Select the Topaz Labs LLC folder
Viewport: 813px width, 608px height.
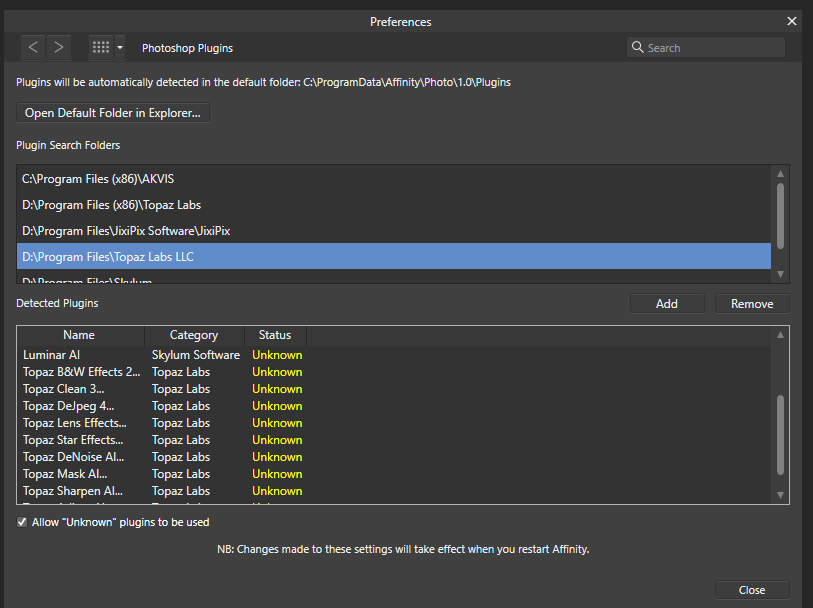108,257
